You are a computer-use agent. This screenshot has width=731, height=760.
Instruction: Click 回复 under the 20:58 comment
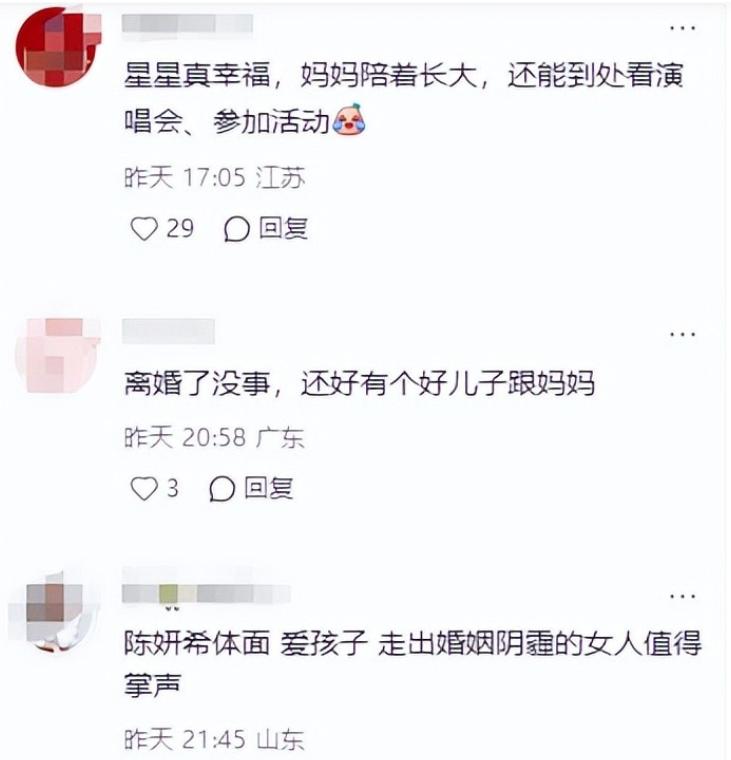click(269, 488)
